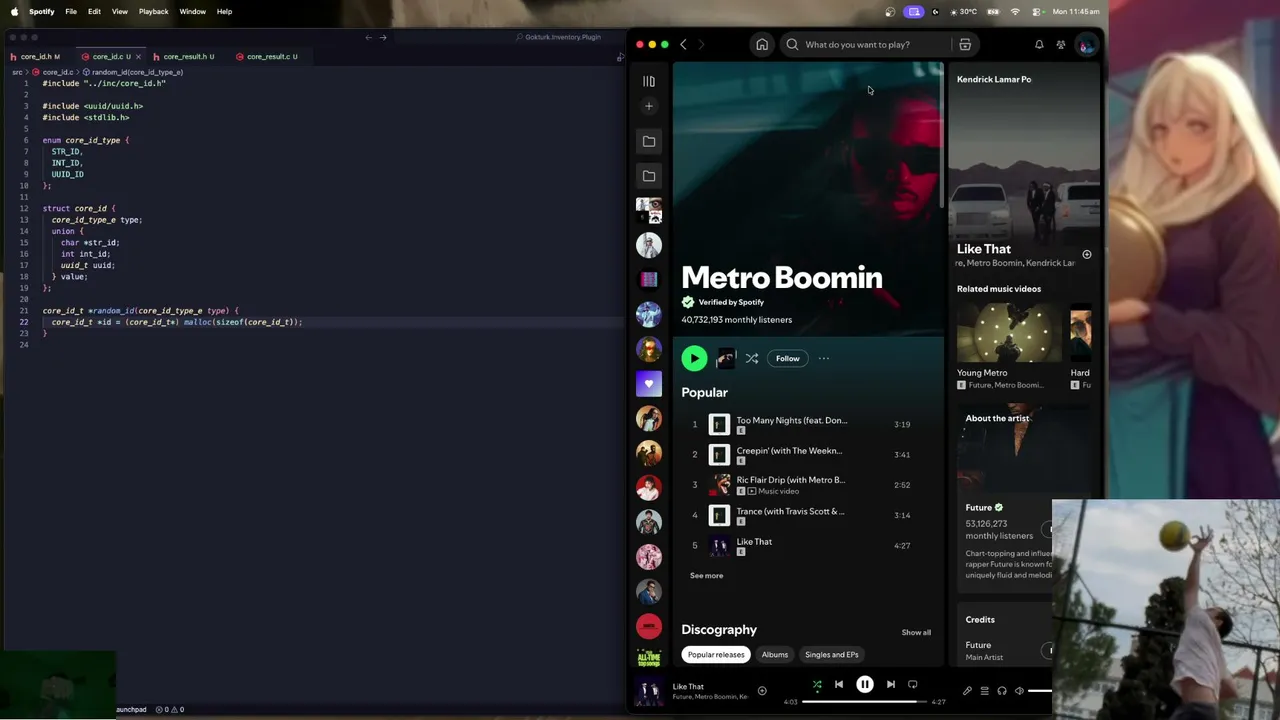Open Wi-Fi status in menu bar
This screenshot has width=1280, height=720.
[1016, 12]
